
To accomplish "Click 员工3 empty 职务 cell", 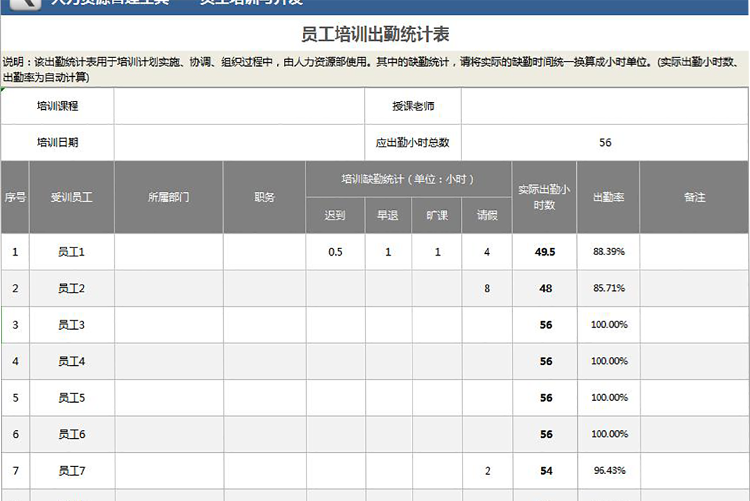I will 264,325.
